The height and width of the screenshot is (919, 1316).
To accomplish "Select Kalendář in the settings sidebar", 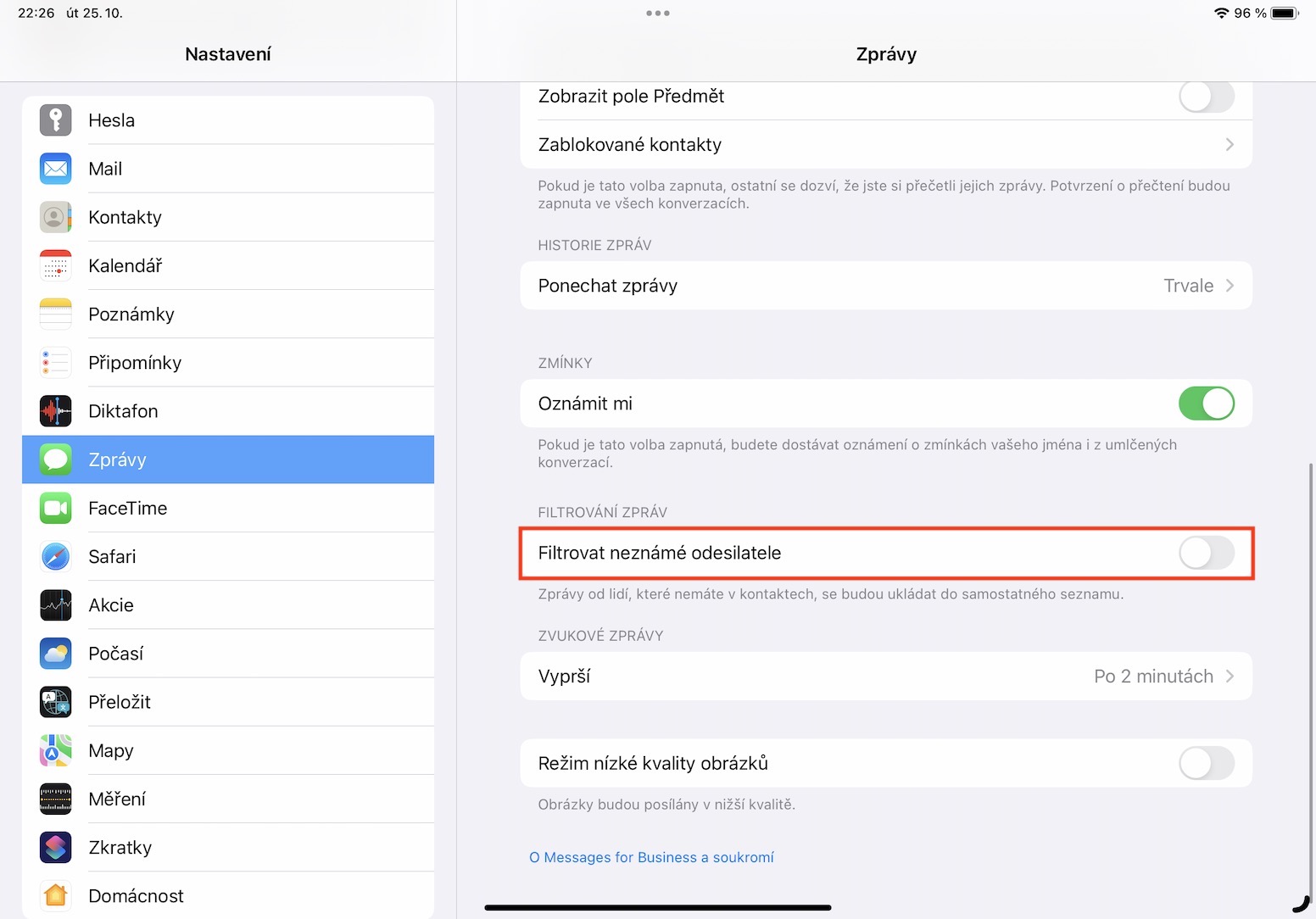I will pyautogui.click(x=125, y=266).
